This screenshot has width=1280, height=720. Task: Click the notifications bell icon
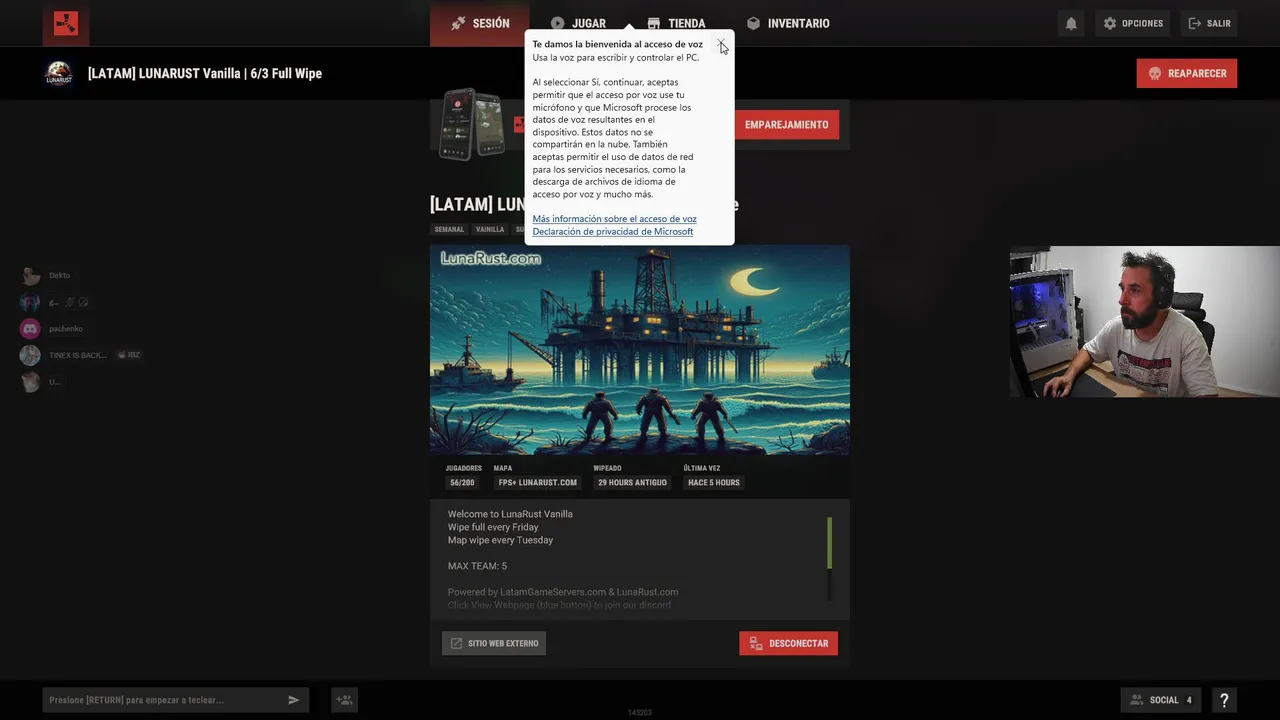click(1071, 23)
